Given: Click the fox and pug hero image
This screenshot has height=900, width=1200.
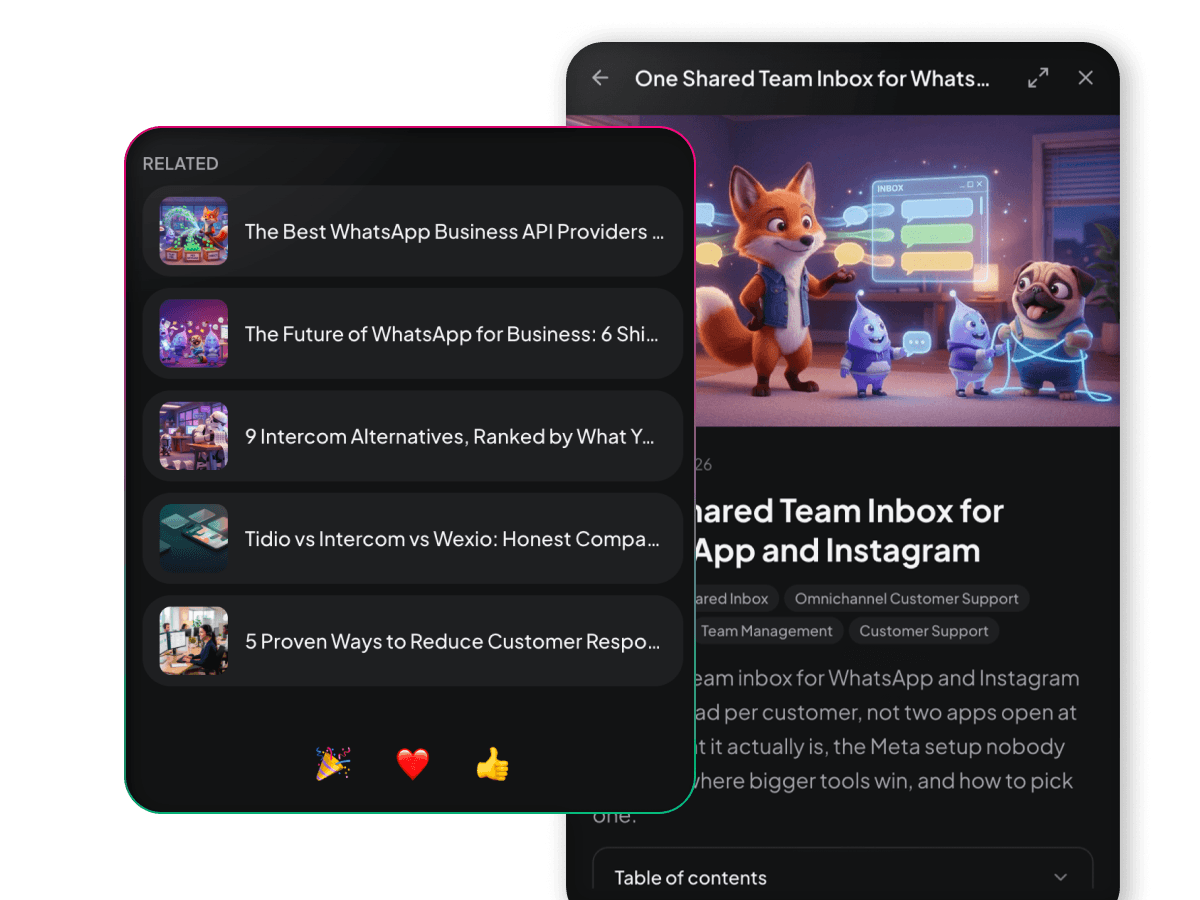Looking at the screenshot, I should (x=907, y=270).
